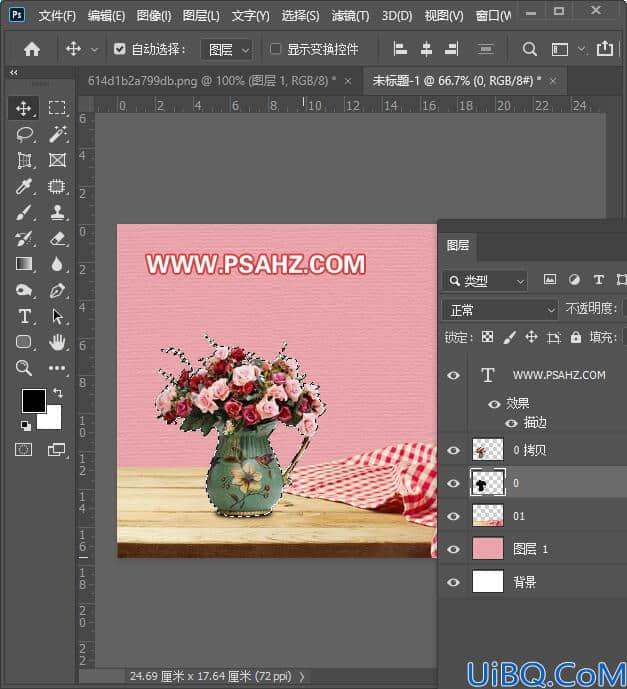The height and width of the screenshot is (689, 627).
Task: Toggle visibility of 效果 effects
Action: [494, 404]
